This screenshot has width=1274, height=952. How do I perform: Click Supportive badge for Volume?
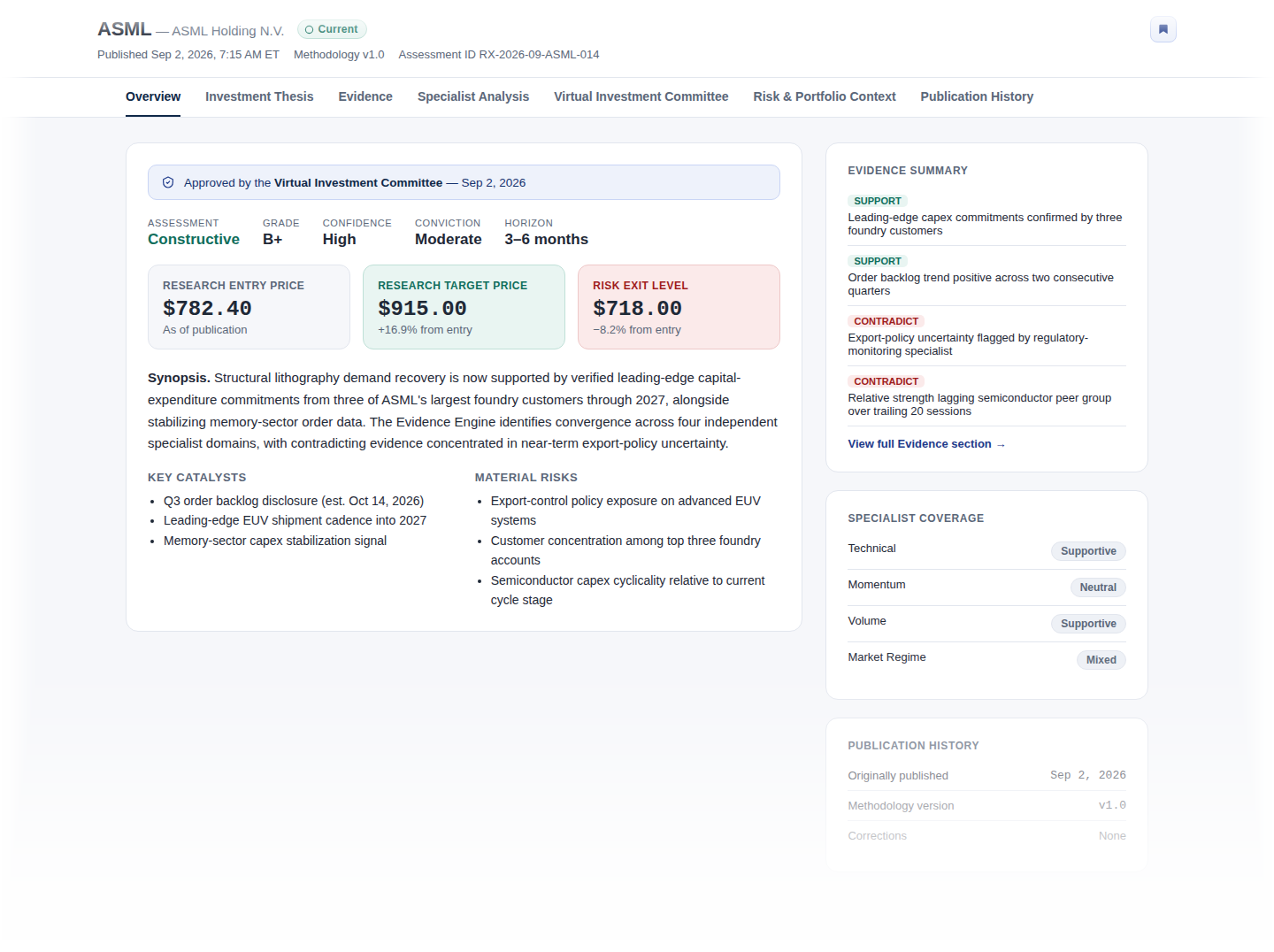1088,624
